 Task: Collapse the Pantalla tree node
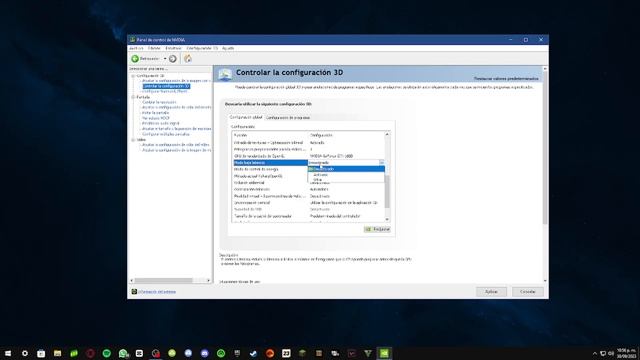click(x=133, y=97)
